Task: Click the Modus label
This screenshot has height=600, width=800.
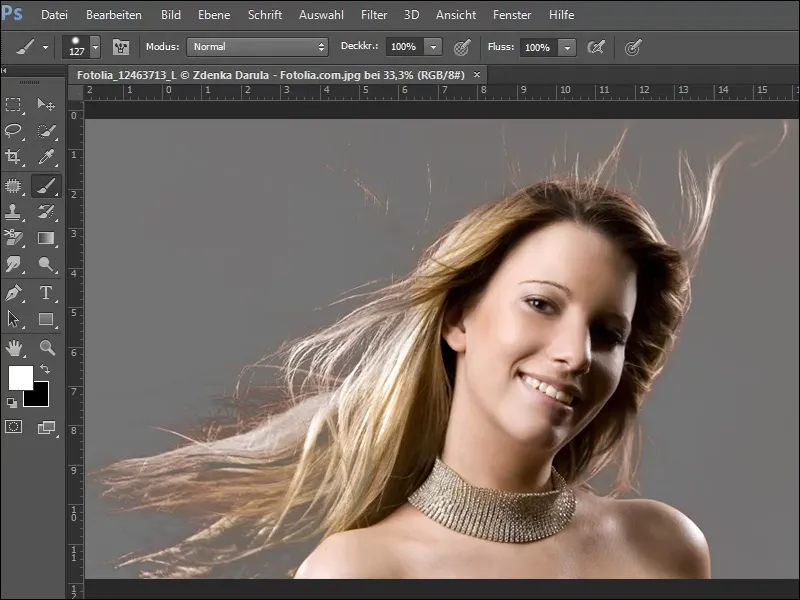Action: pyautogui.click(x=162, y=46)
